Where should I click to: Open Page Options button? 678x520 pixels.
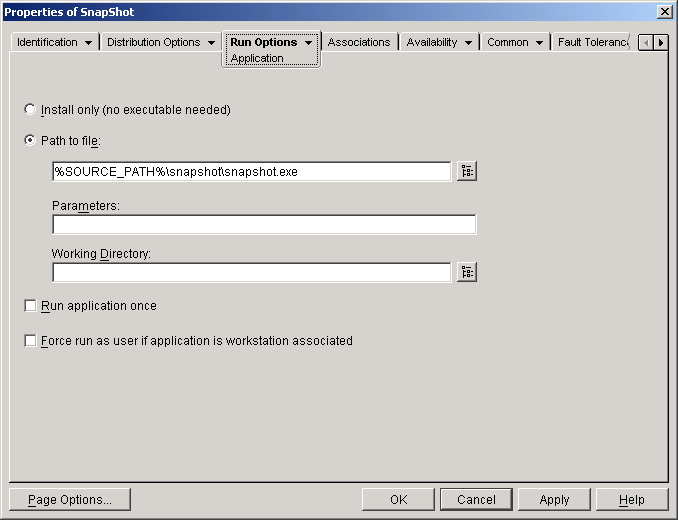click(69, 499)
